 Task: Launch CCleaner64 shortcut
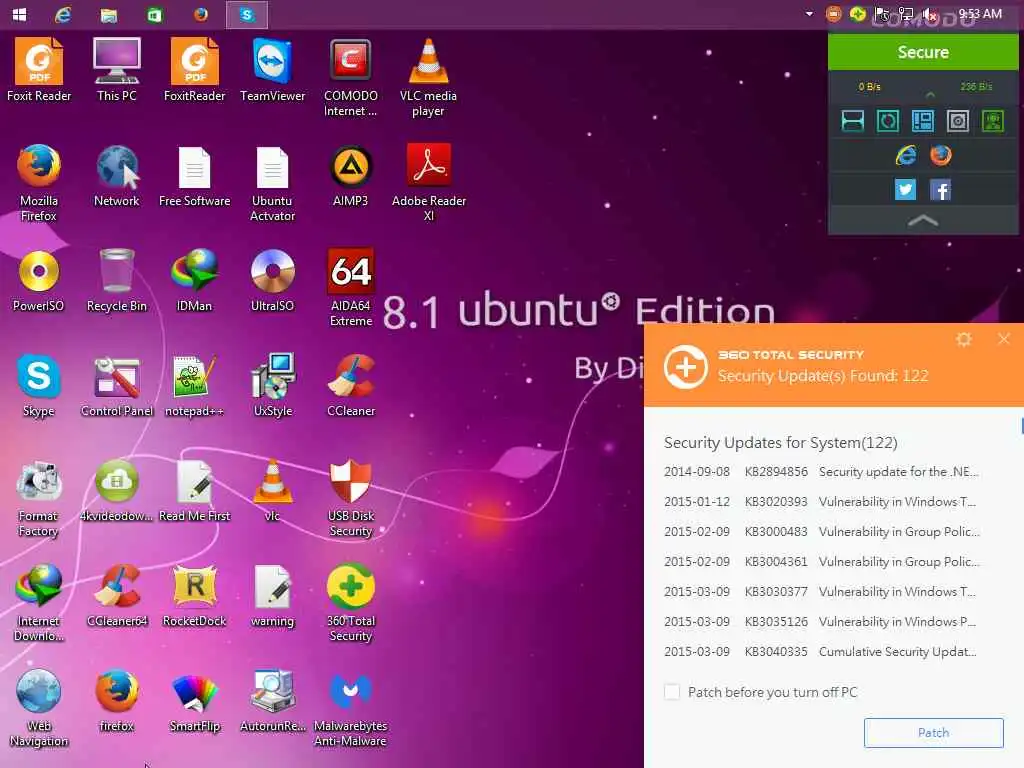click(116, 596)
